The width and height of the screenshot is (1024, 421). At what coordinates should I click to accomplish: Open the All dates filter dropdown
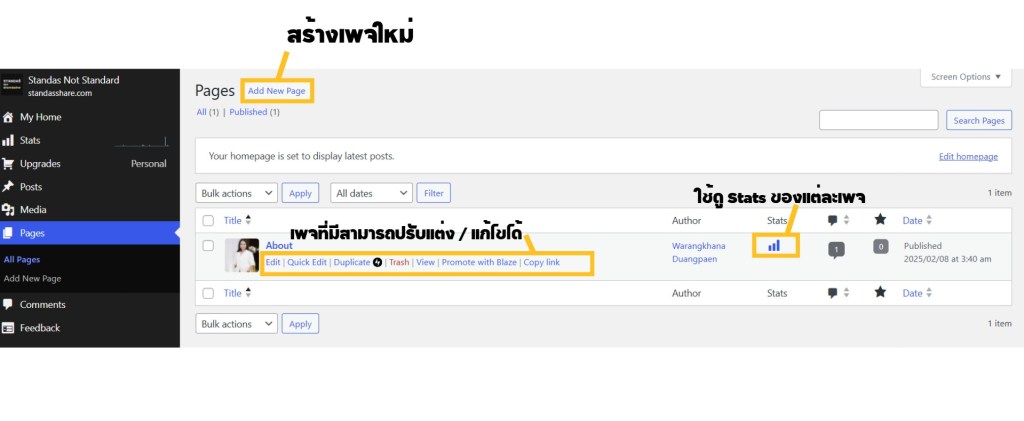tap(372, 193)
